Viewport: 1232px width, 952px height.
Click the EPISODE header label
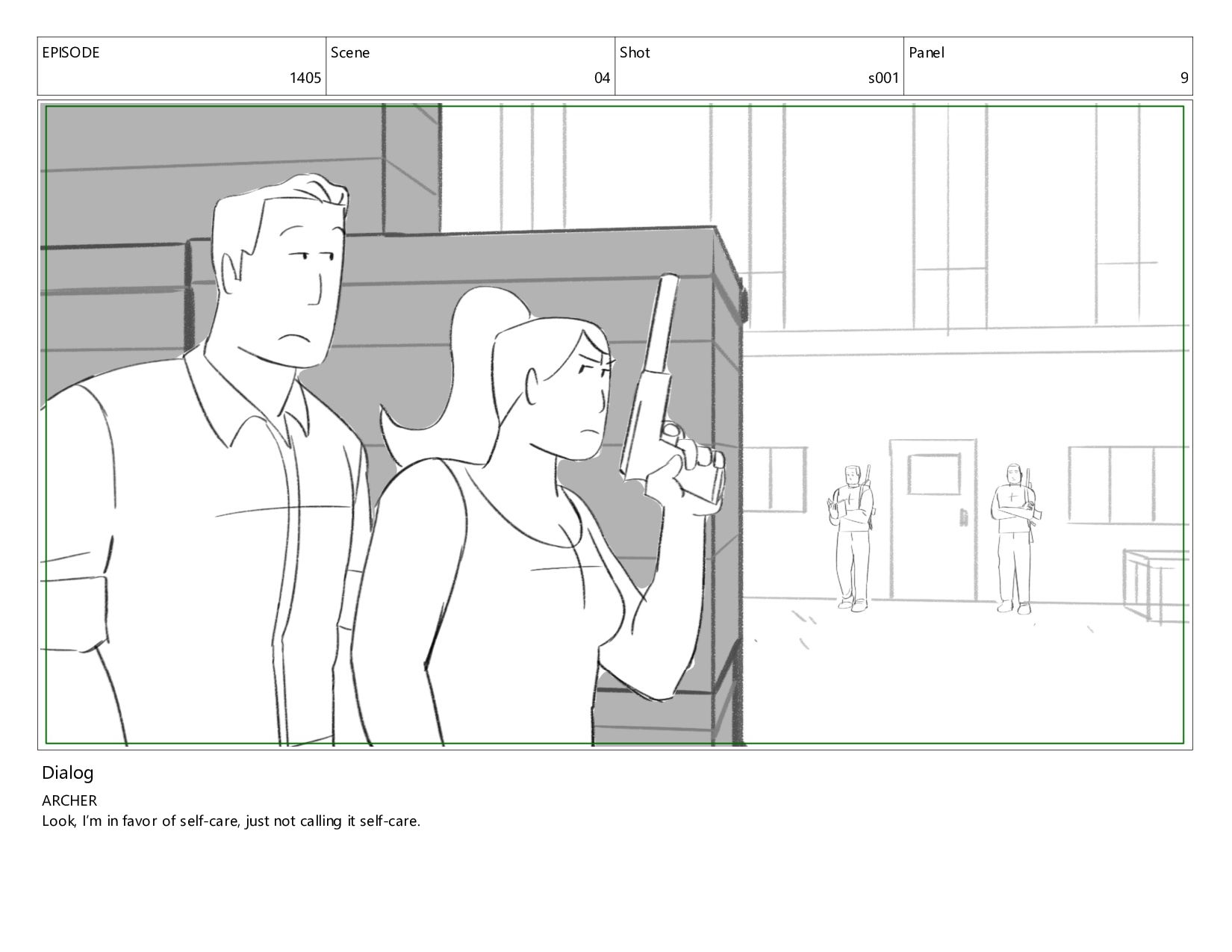(x=71, y=53)
